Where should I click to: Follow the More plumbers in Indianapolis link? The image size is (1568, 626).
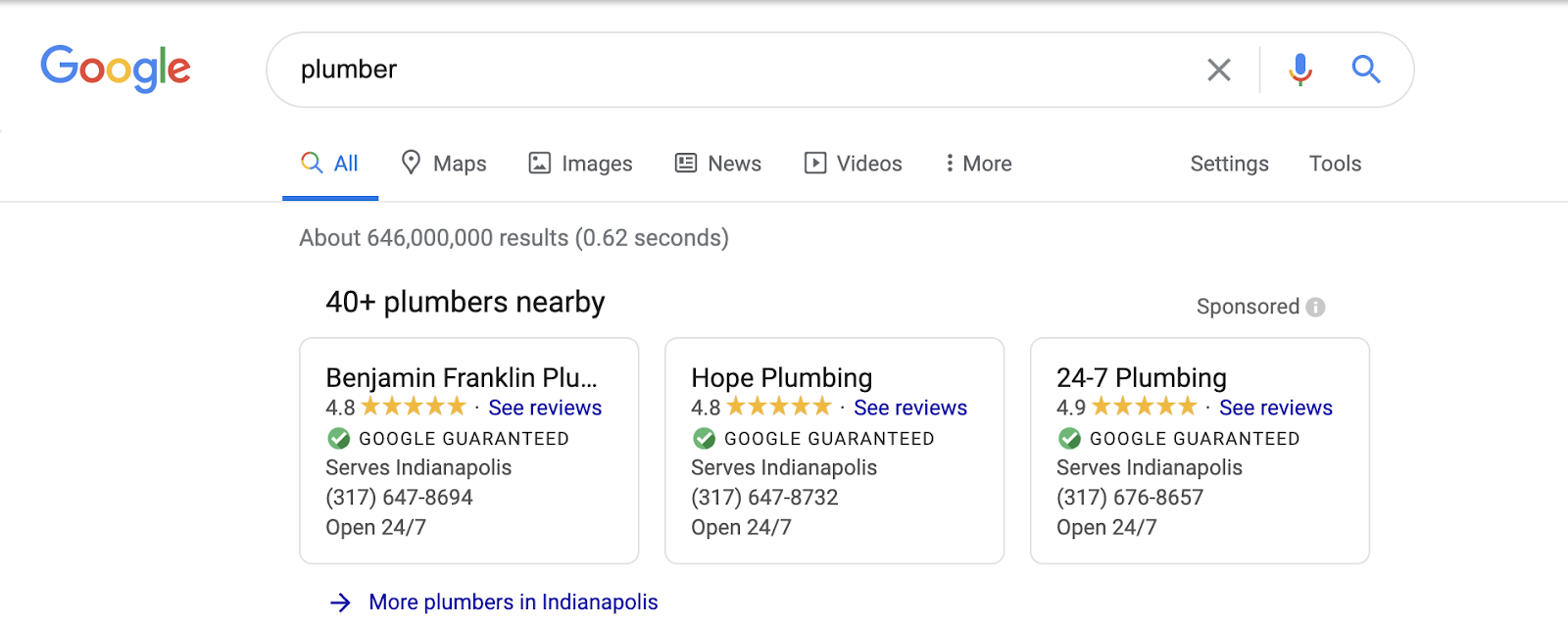(512, 602)
